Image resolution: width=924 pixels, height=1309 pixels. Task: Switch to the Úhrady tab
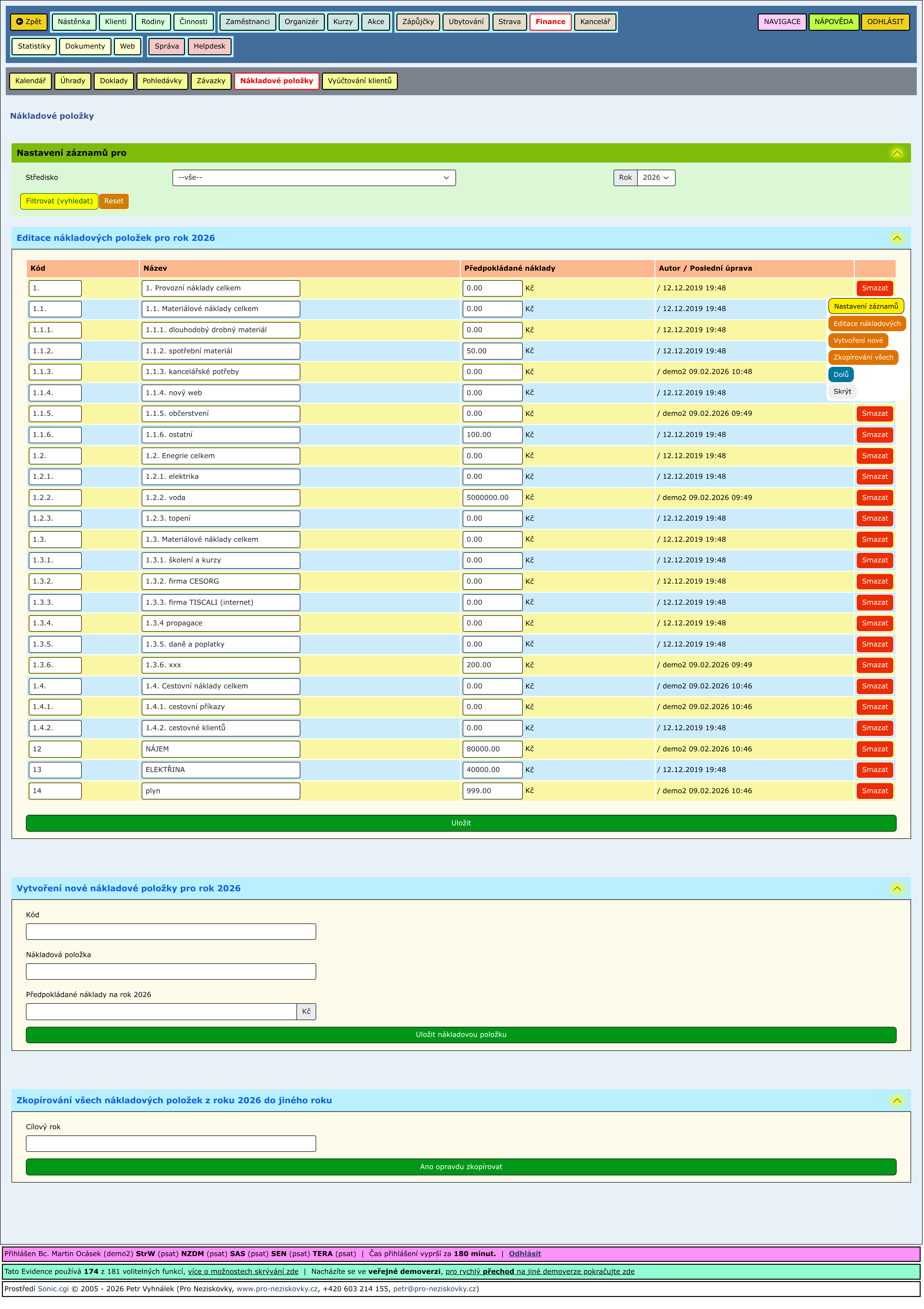tap(72, 81)
